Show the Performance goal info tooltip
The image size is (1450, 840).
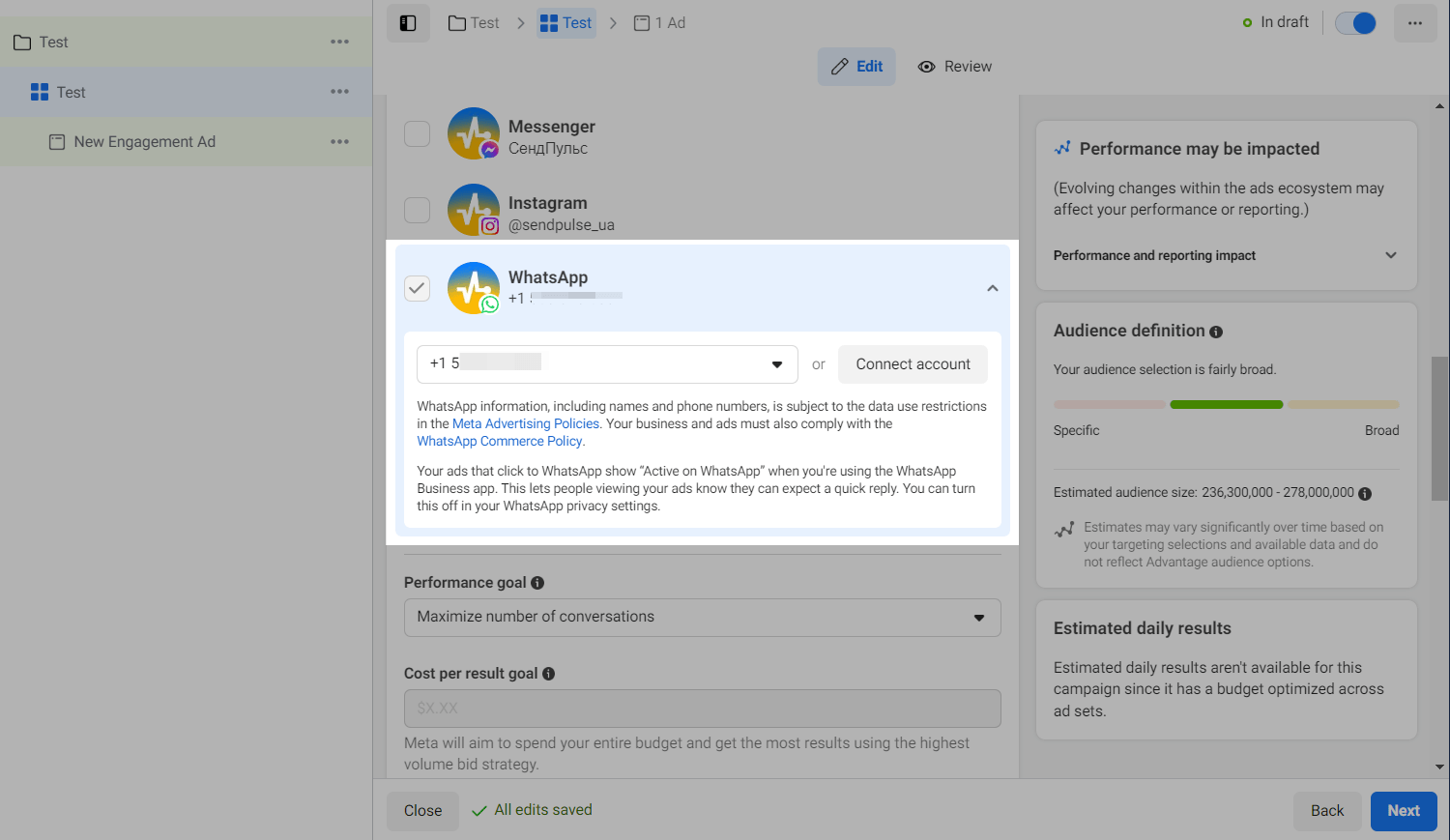(x=537, y=583)
